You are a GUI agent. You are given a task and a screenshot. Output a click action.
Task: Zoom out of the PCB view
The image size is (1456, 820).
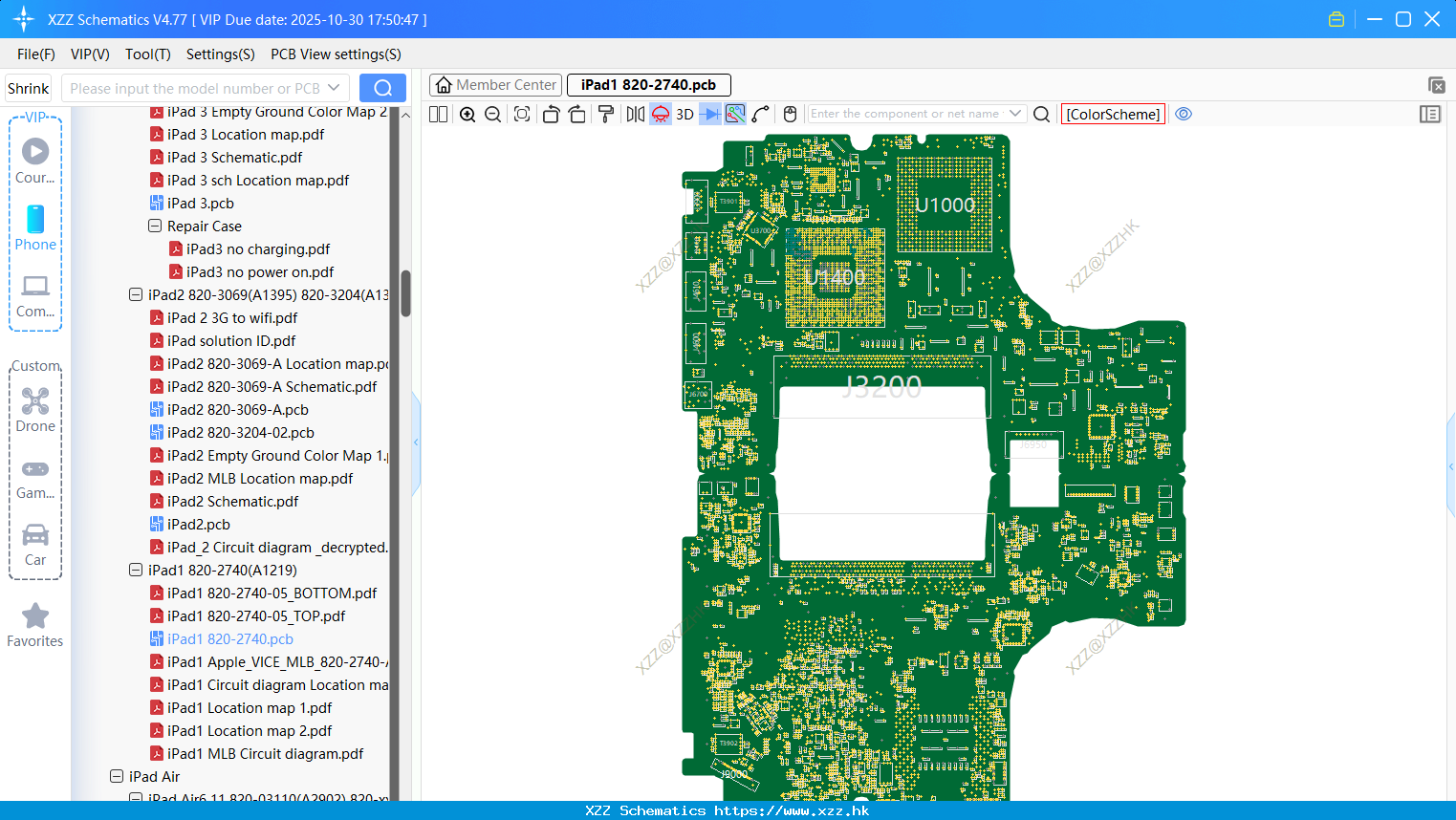pyautogui.click(x=493, y=114)
